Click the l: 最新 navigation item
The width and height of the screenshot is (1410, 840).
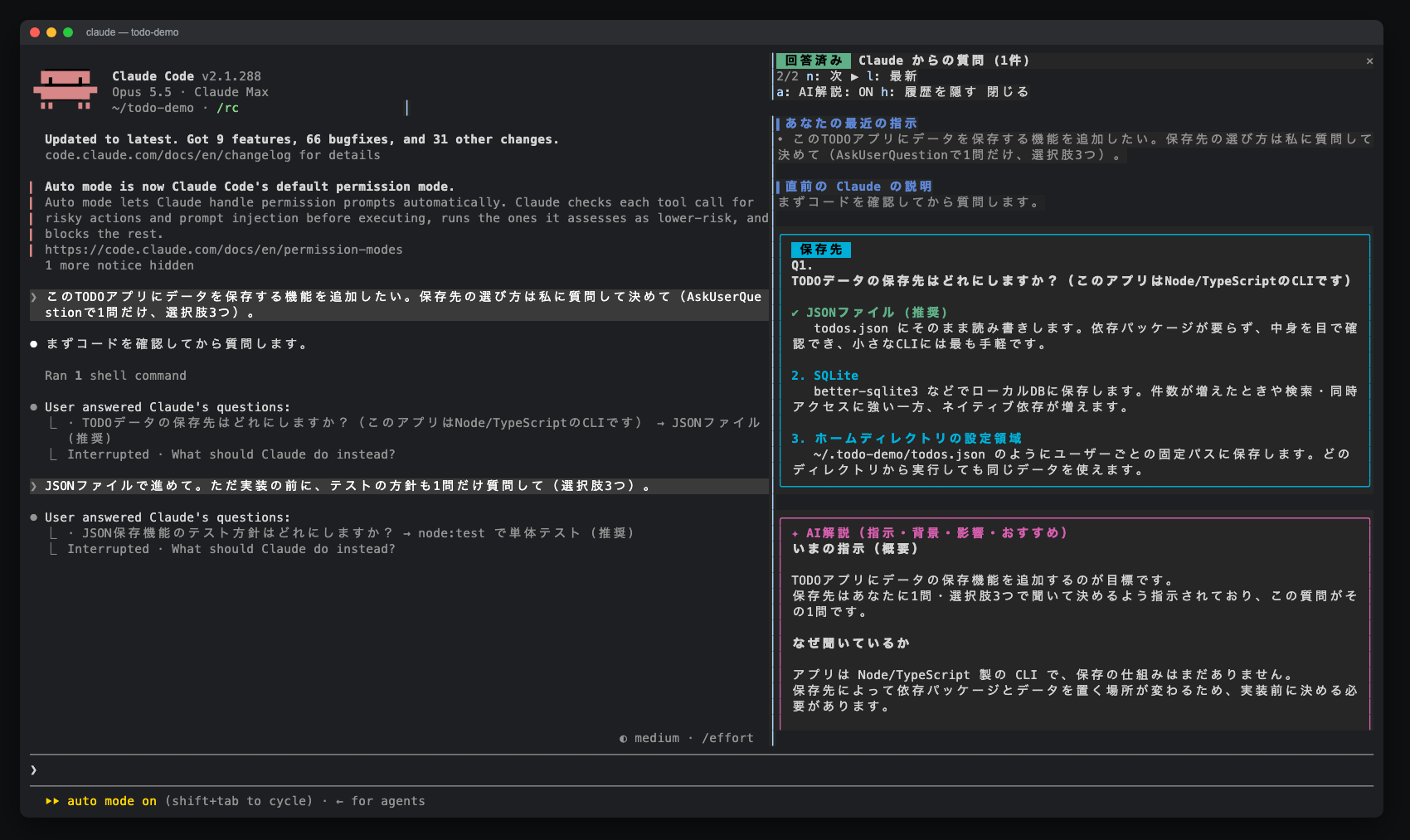coord(892,76)
